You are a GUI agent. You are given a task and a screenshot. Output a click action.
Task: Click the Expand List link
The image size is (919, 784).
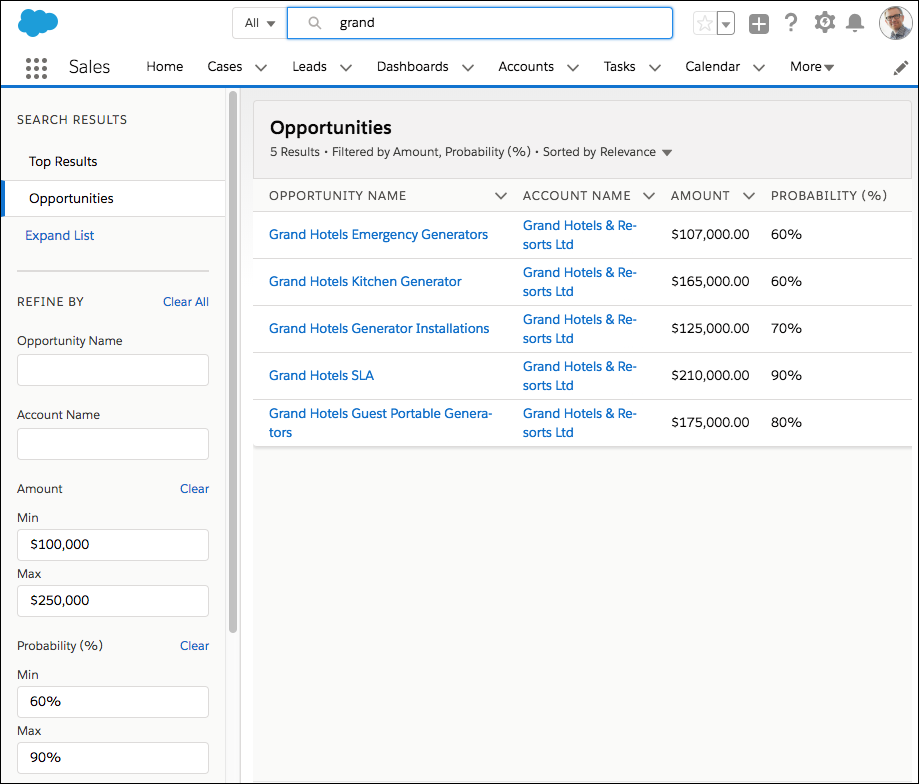tap(59, 236)
